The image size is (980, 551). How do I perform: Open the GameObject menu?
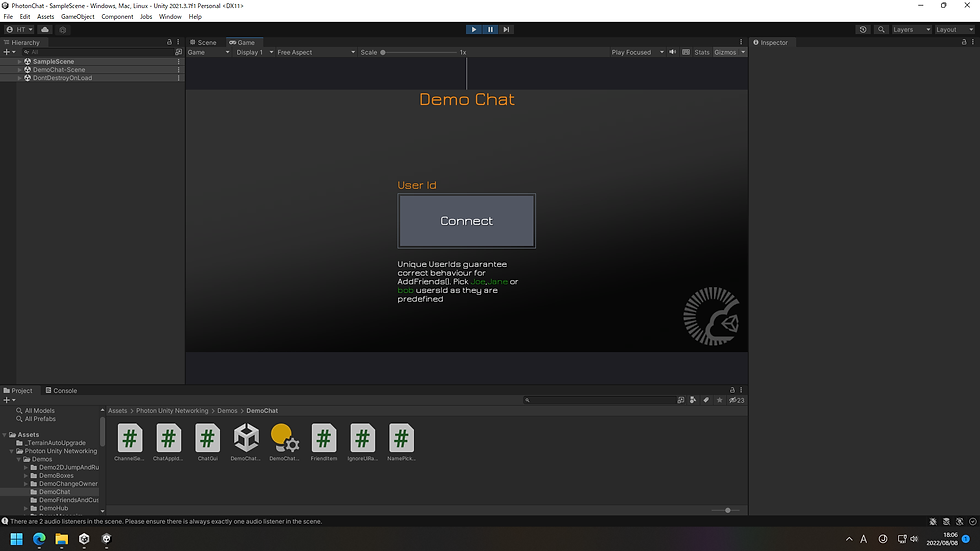[78, 17]
